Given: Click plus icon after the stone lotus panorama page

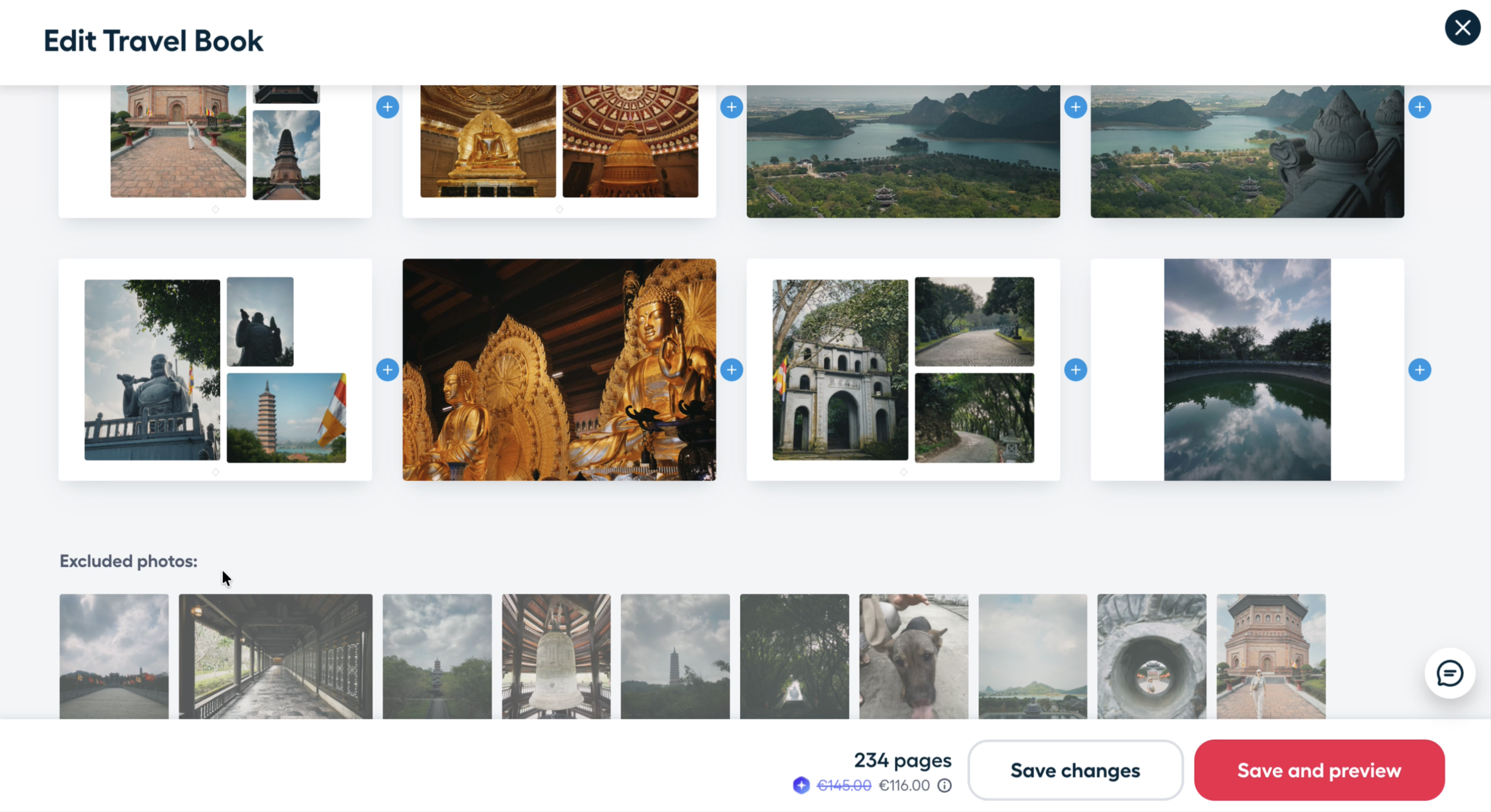Looking at the screenshot, I should coord(1419,107).
